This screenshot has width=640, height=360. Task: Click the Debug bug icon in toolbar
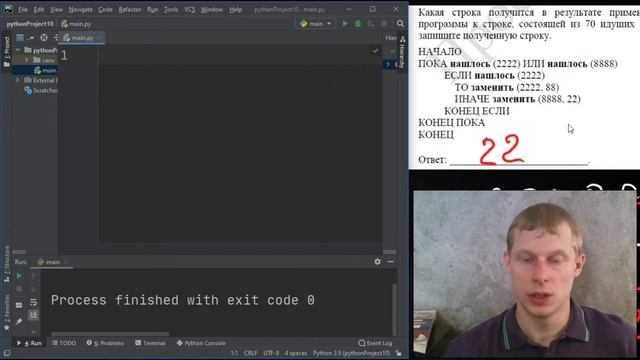tap(358, 24)
